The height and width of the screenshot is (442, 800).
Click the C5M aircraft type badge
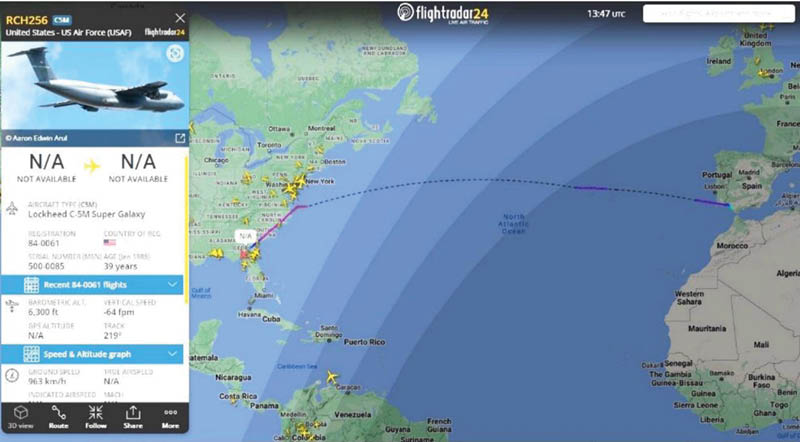tap(62, 19)
